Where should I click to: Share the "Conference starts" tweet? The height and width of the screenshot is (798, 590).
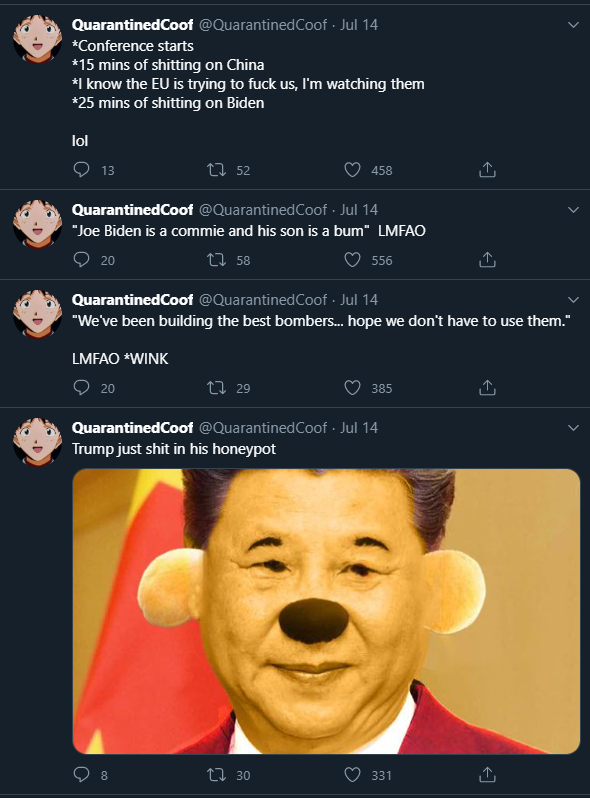click(487, 169)
